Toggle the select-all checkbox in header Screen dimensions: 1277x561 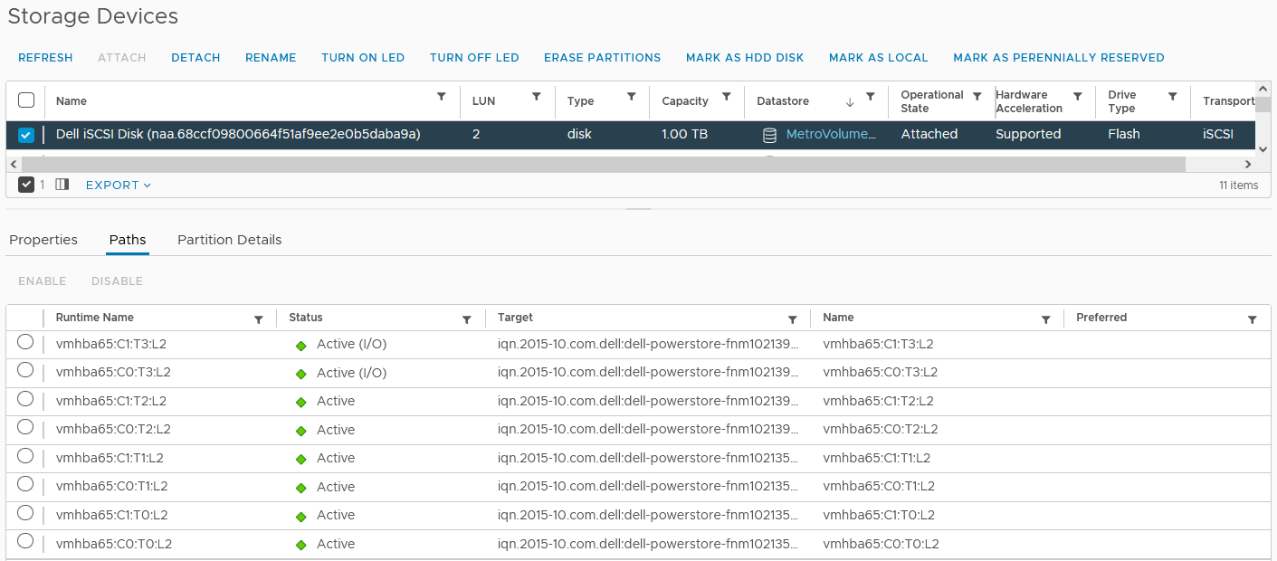tap(27, 100)
